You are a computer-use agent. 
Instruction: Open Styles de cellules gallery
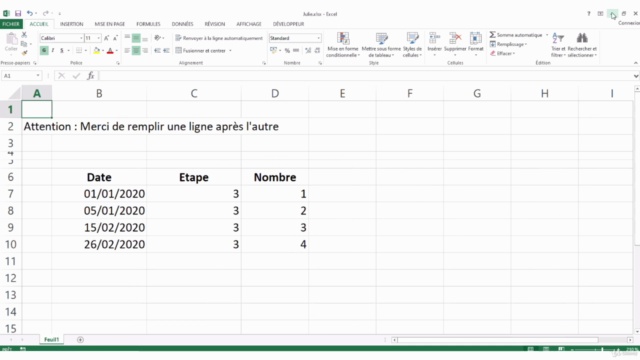pyautogui.click(x=412, y=44)
